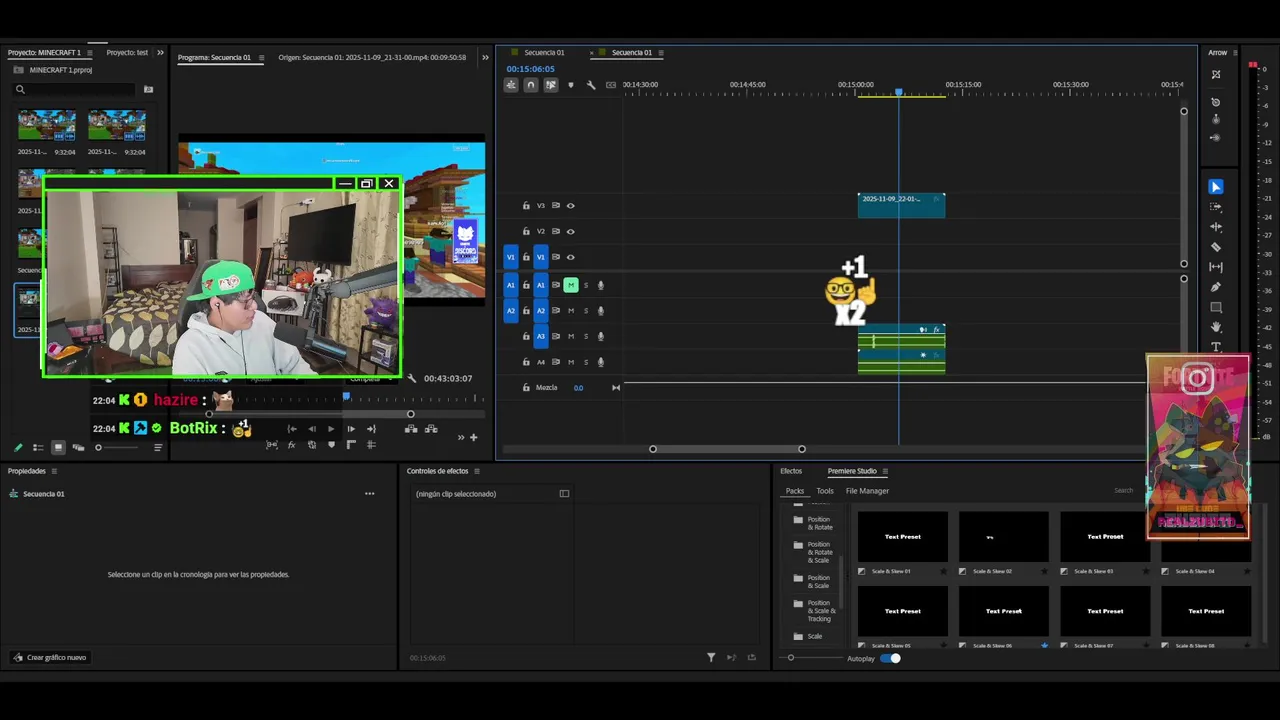Open the Propiedades panel menu
This screenshot has height=720, width=1280.
tap(54, 471)
